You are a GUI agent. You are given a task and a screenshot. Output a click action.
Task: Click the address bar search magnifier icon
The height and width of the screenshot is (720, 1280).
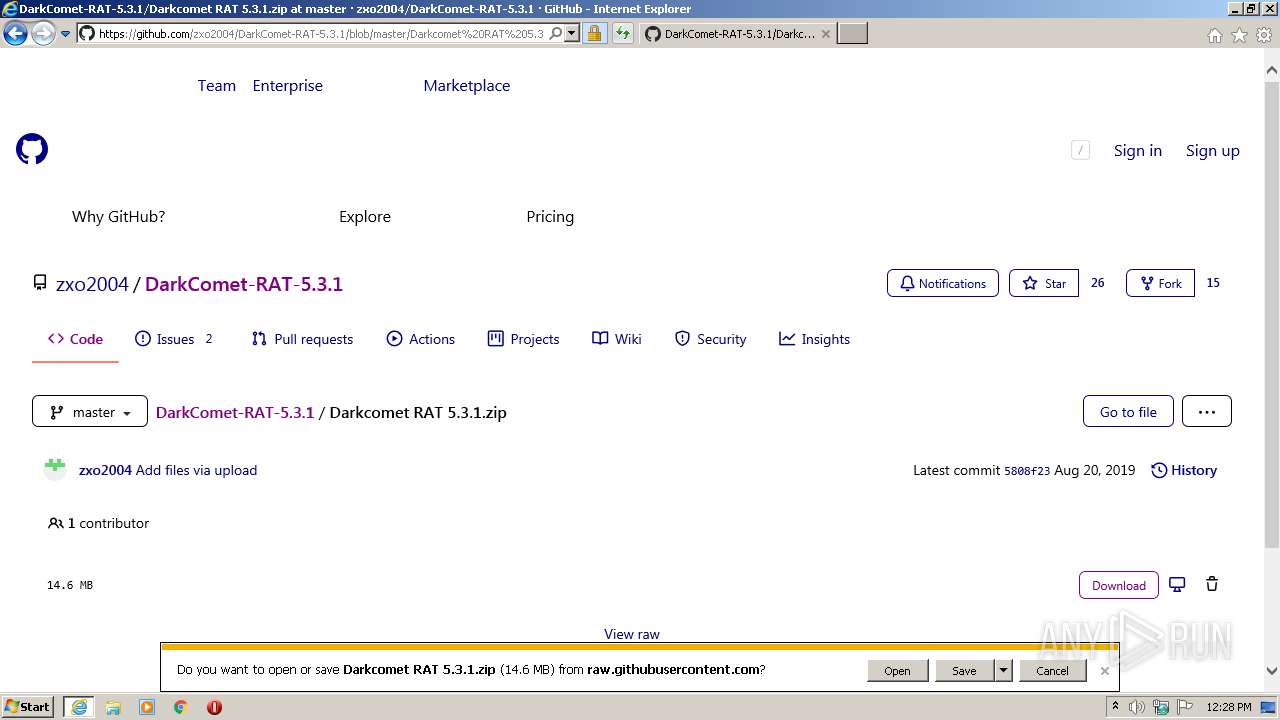(556, 34)
